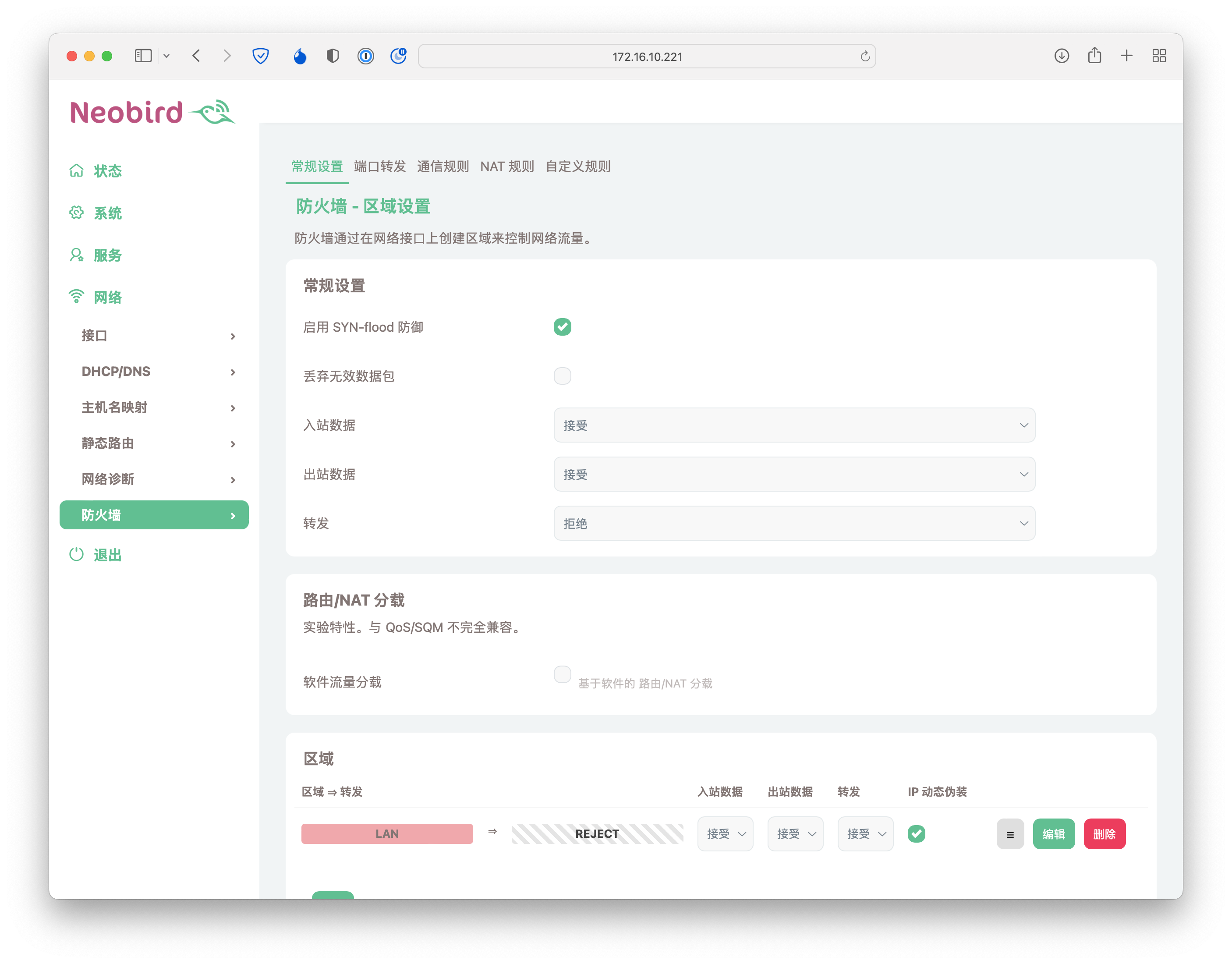Reload page using address bar icon
Viewport: 1232px width, 964px height.
(864, 57)
